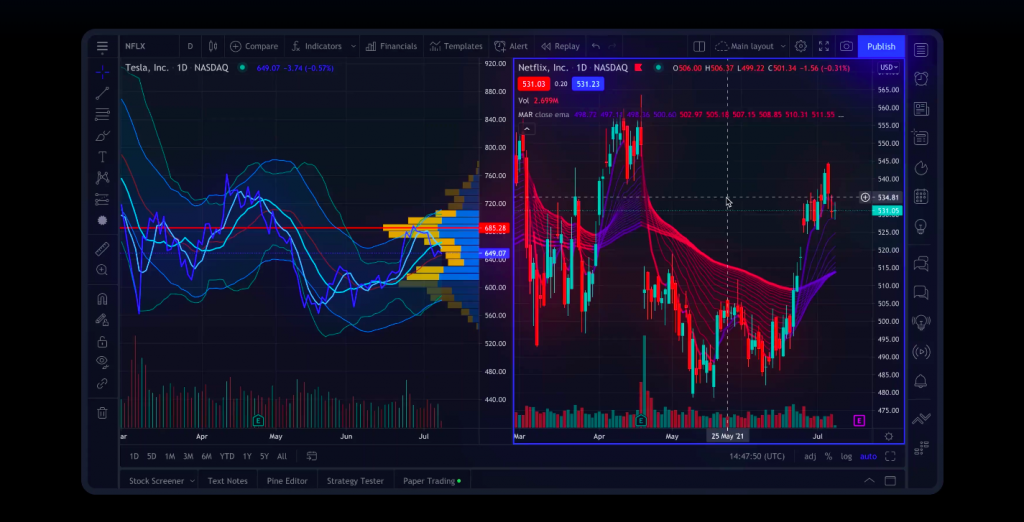Open the USD currency dropdown
Image resolution: width=1024 pixels, height=522 pixels.
click(x=889, y=67)
